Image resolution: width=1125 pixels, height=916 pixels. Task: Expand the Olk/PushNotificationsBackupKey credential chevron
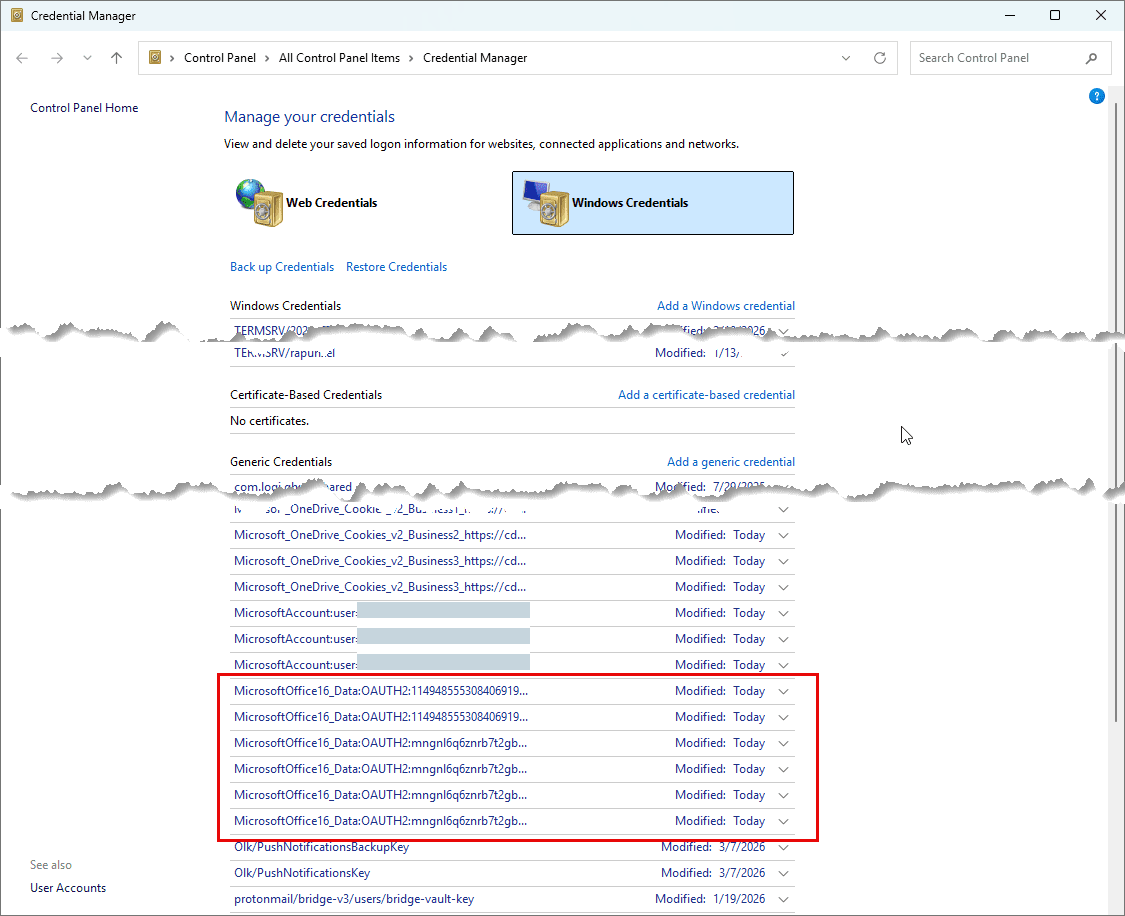(x=783, y=848)
